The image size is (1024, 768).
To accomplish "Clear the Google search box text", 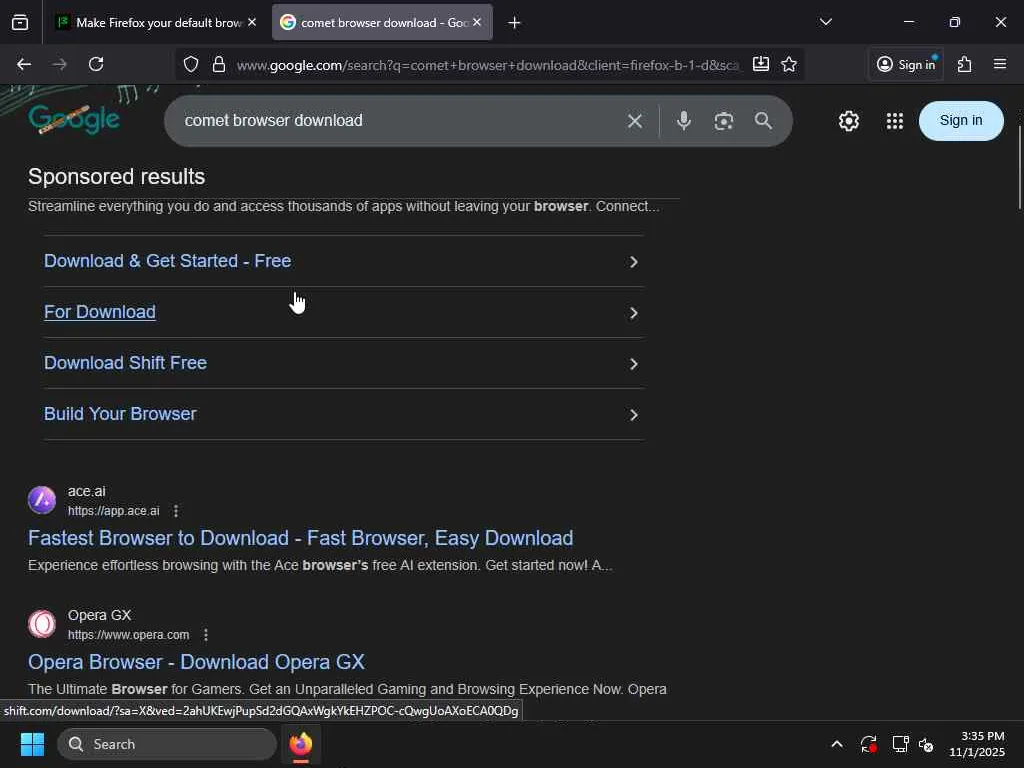I will click(x=635, y=121).
